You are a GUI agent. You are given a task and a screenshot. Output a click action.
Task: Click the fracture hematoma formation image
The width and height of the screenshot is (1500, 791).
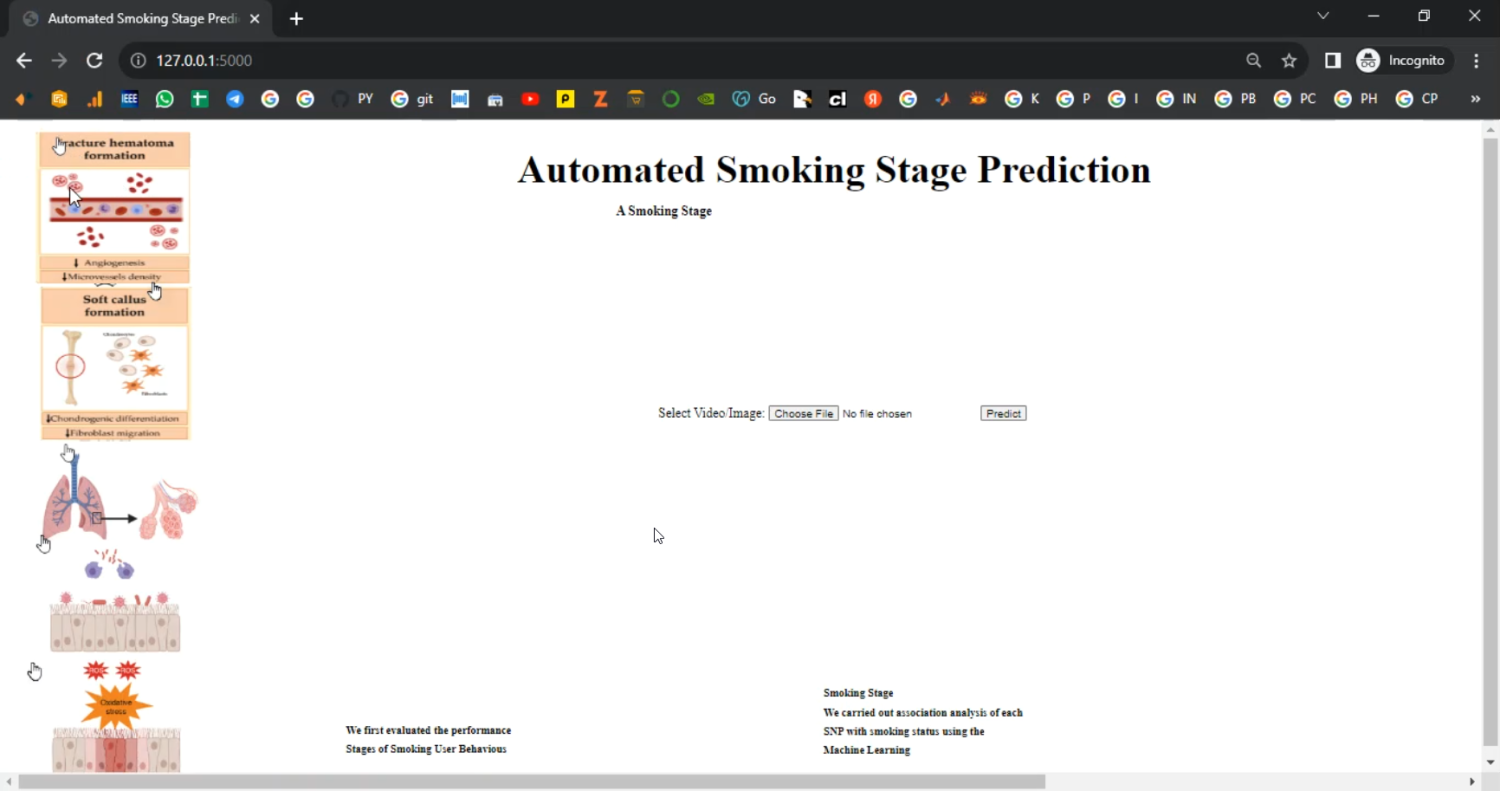(114, 208)
